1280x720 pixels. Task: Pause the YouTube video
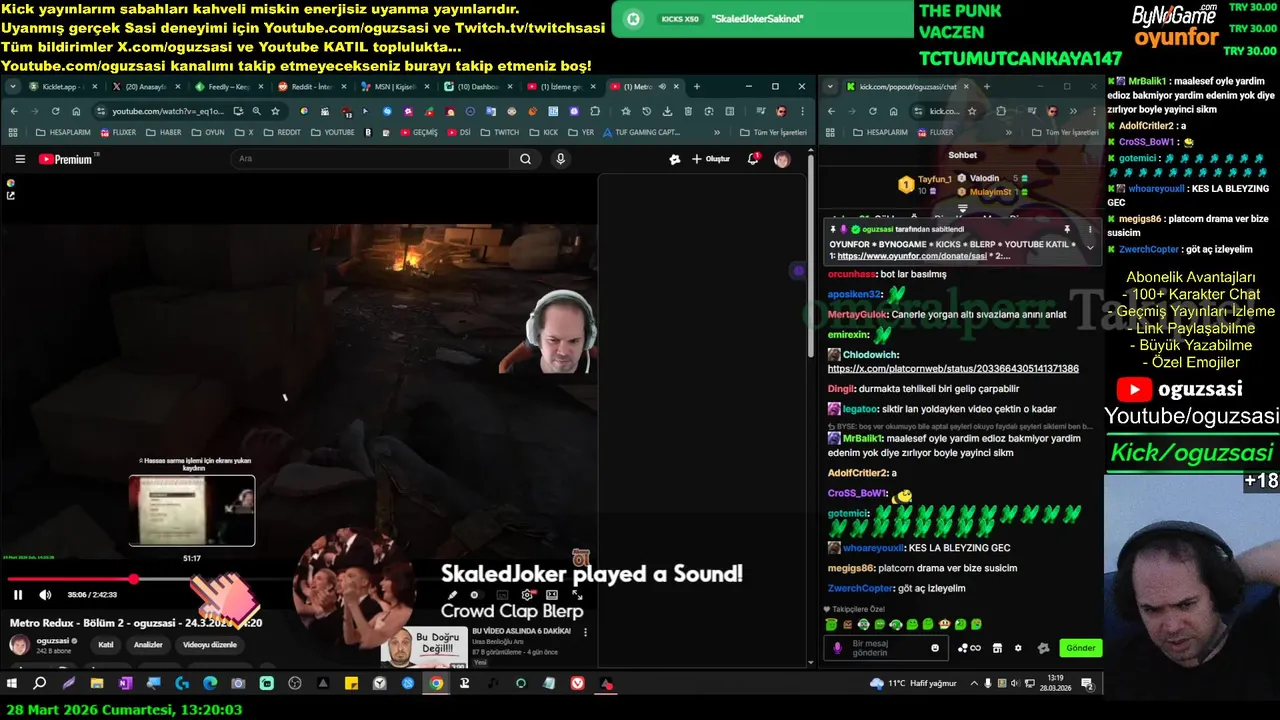coord(18,595)
